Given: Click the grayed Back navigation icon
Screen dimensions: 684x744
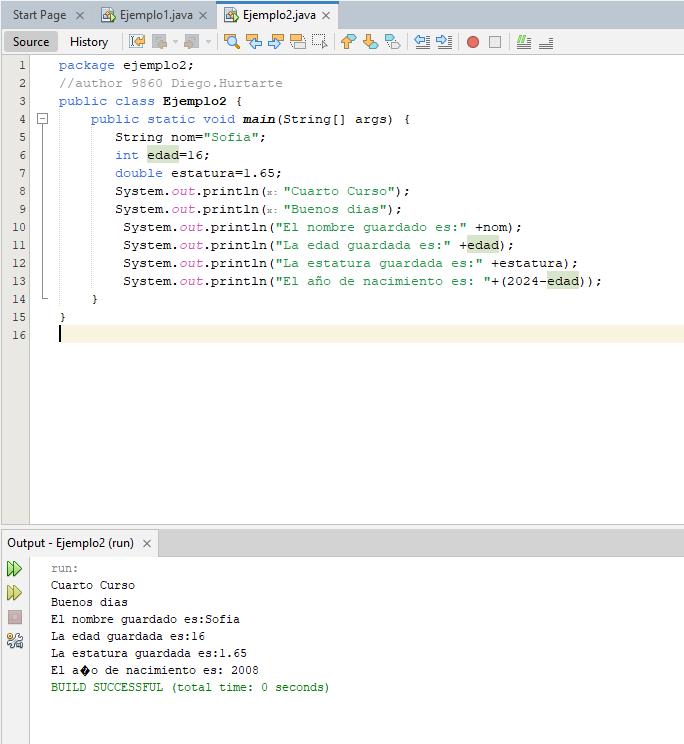Looking at the screenshot, I should 160,42.
